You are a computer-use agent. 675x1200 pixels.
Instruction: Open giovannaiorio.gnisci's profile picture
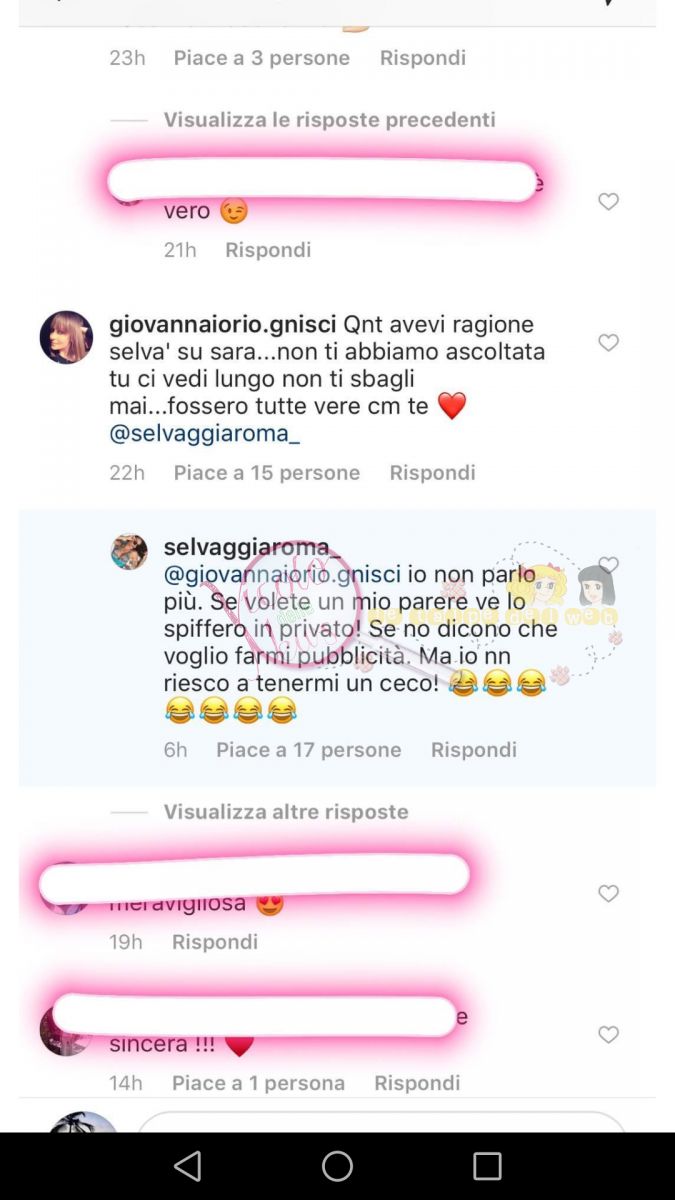tap(66, 337)
